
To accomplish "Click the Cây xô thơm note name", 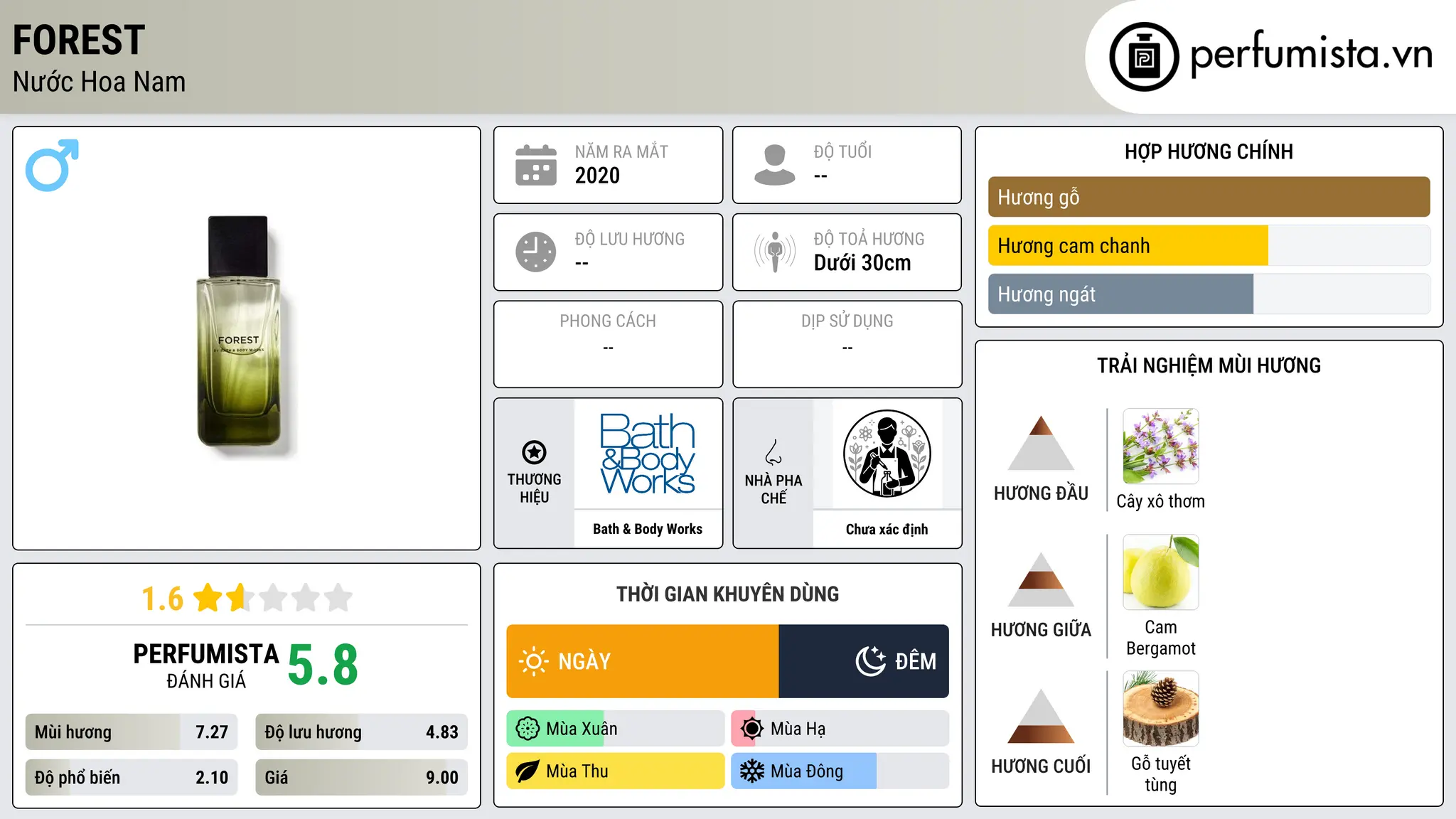I will [1160, 501].
